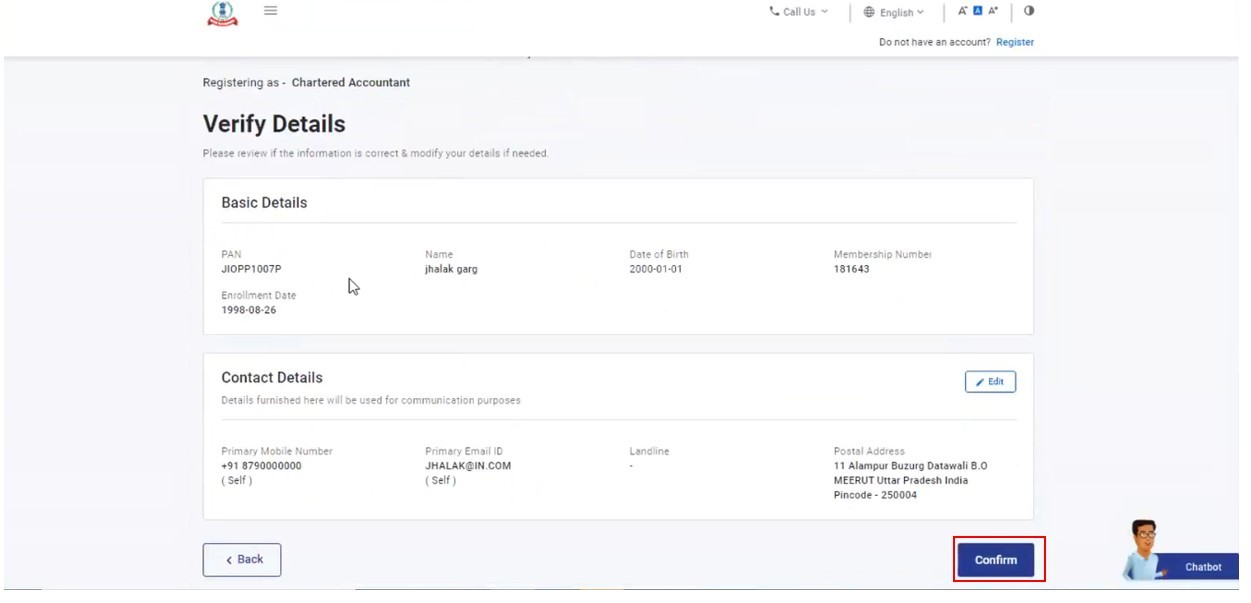The height and width of the screenshot is (603, 1251).
Task: Click the Income Tax department logo
Action: point(222,14)
